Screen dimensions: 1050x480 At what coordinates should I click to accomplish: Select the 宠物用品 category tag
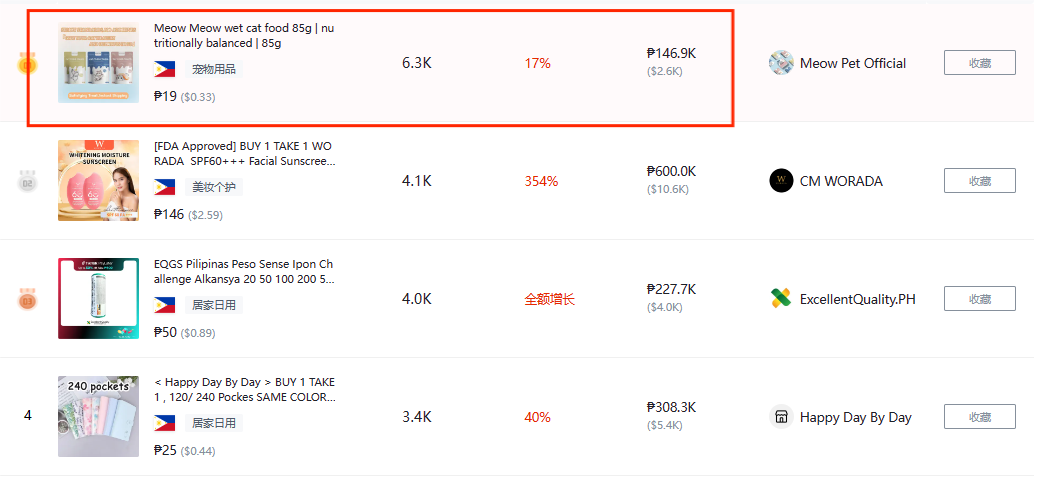click(x=214, y=69)
